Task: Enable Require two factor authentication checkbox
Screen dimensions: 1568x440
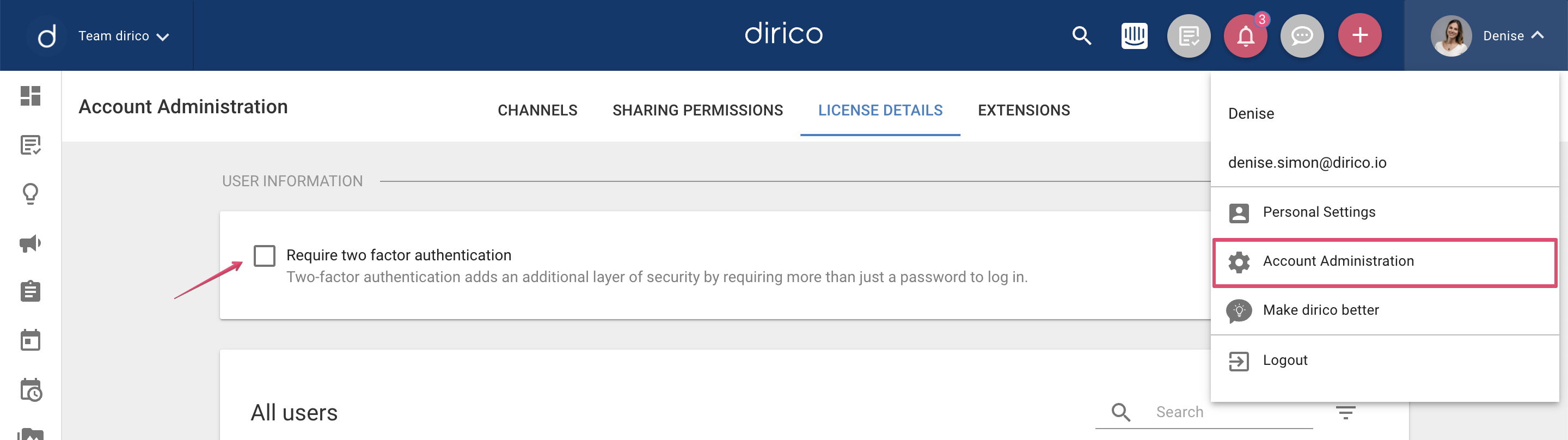Action: pos(265,255)
